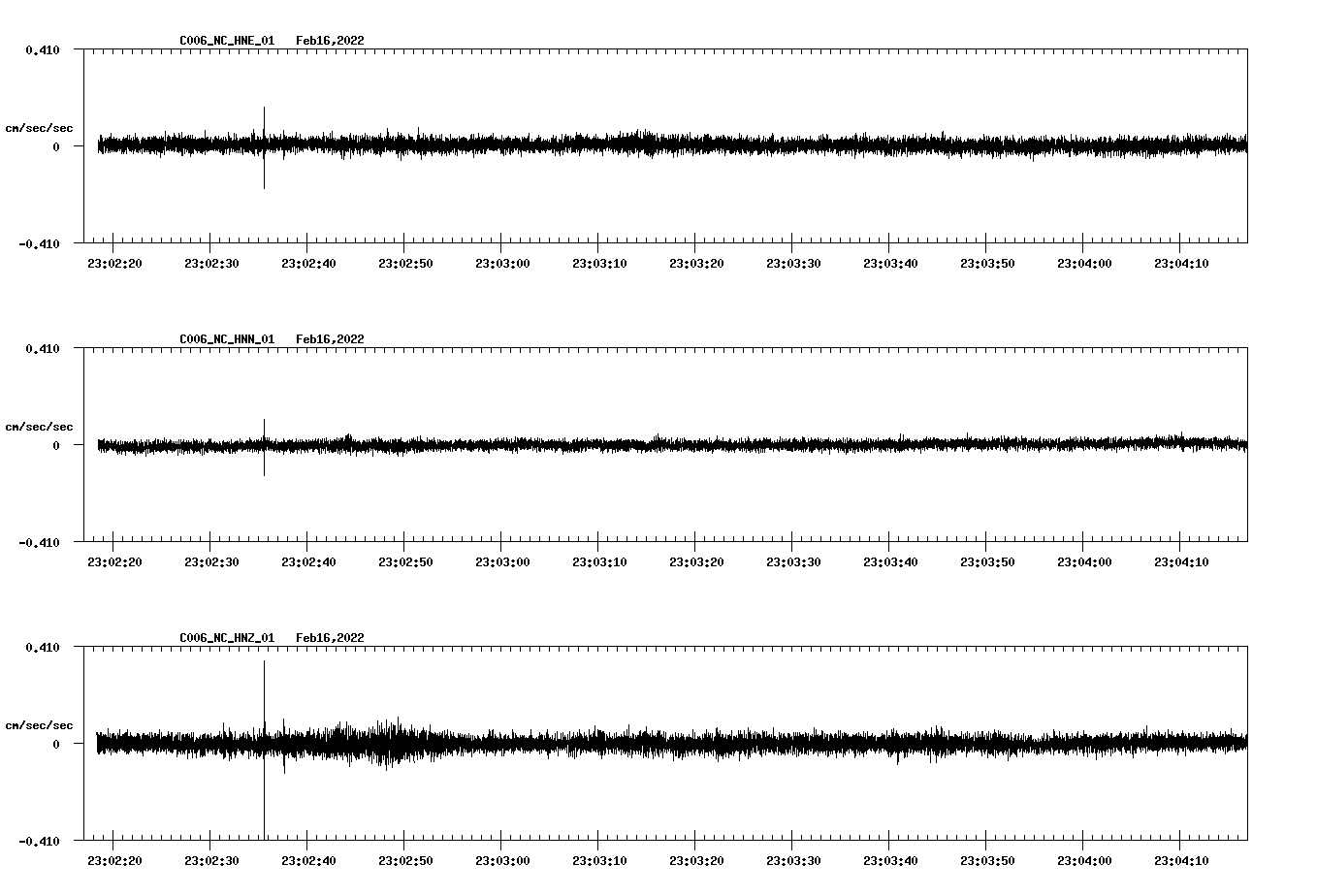The height and width of the screenshot is (896, 1317).
Task: Click the Feb16,2022 date on HNN plot
Action: tap(330, 339)
